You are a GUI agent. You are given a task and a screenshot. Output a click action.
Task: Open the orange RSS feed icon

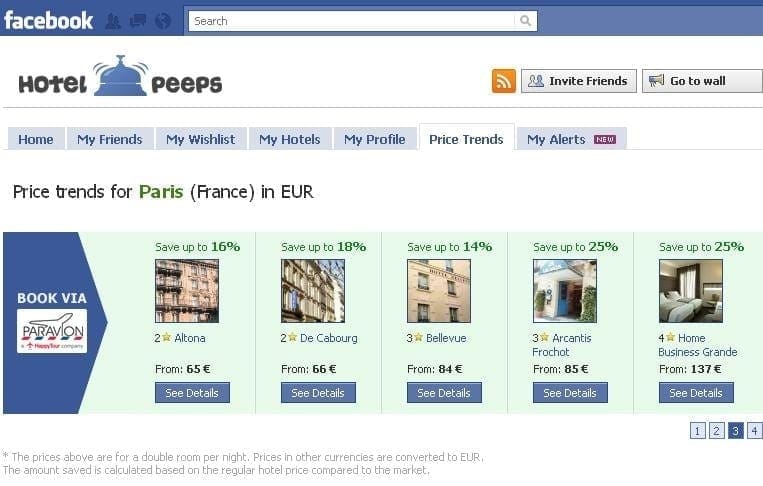(x=504, y=81)
